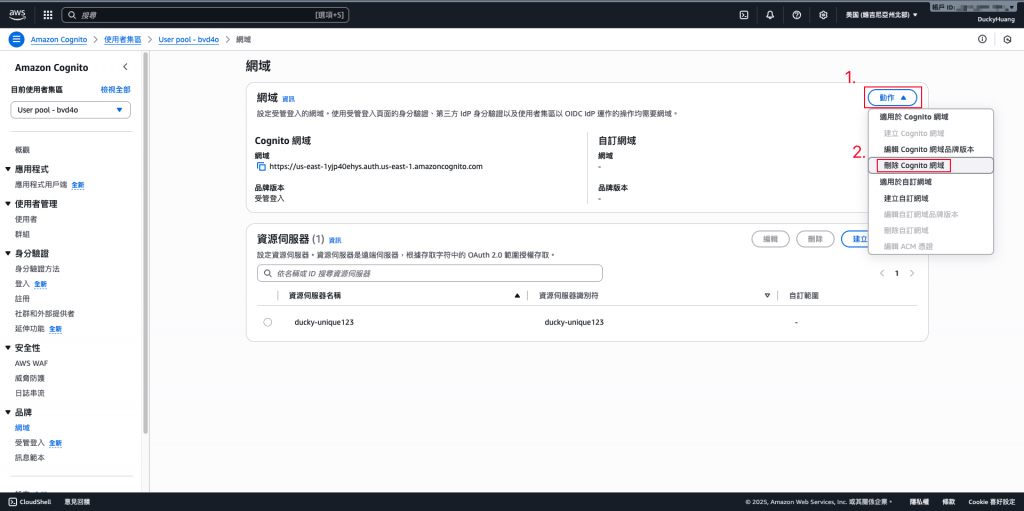Open the notifications bell

tap(770, 14)
